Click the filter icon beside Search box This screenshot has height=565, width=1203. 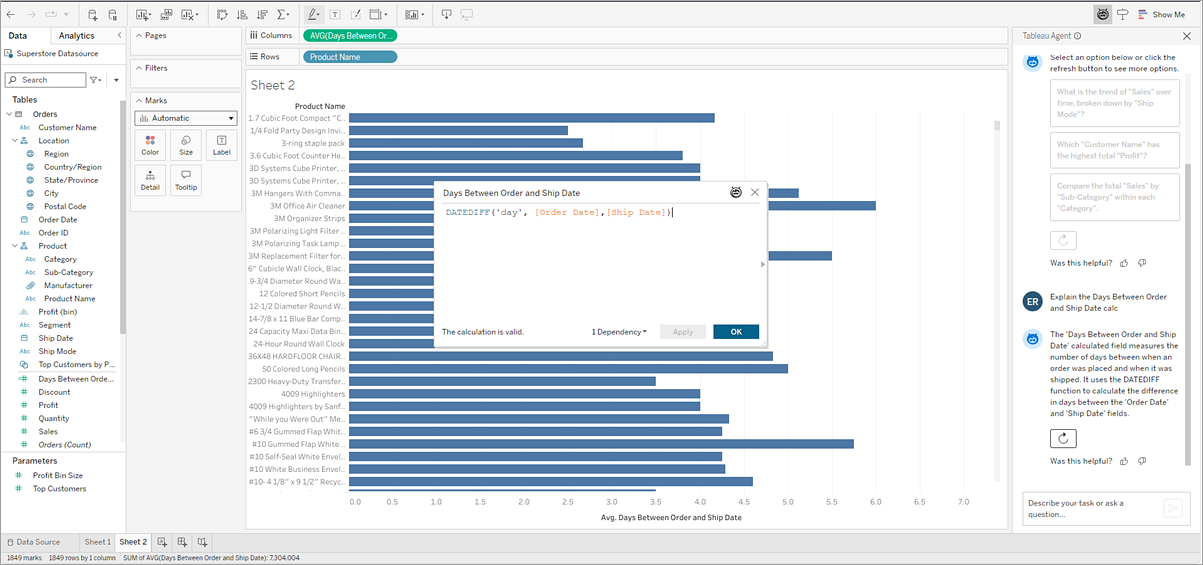96,80
